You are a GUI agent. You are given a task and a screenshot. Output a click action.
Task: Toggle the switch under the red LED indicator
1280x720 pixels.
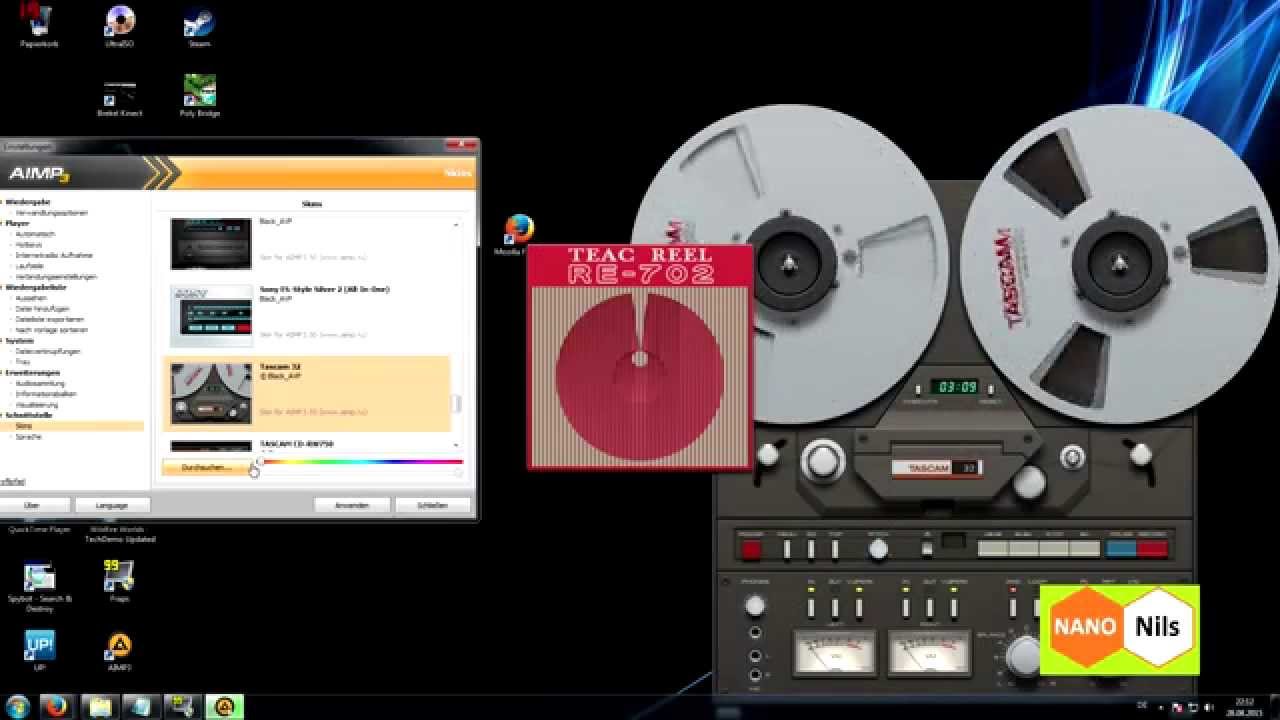click(1013, 607)
